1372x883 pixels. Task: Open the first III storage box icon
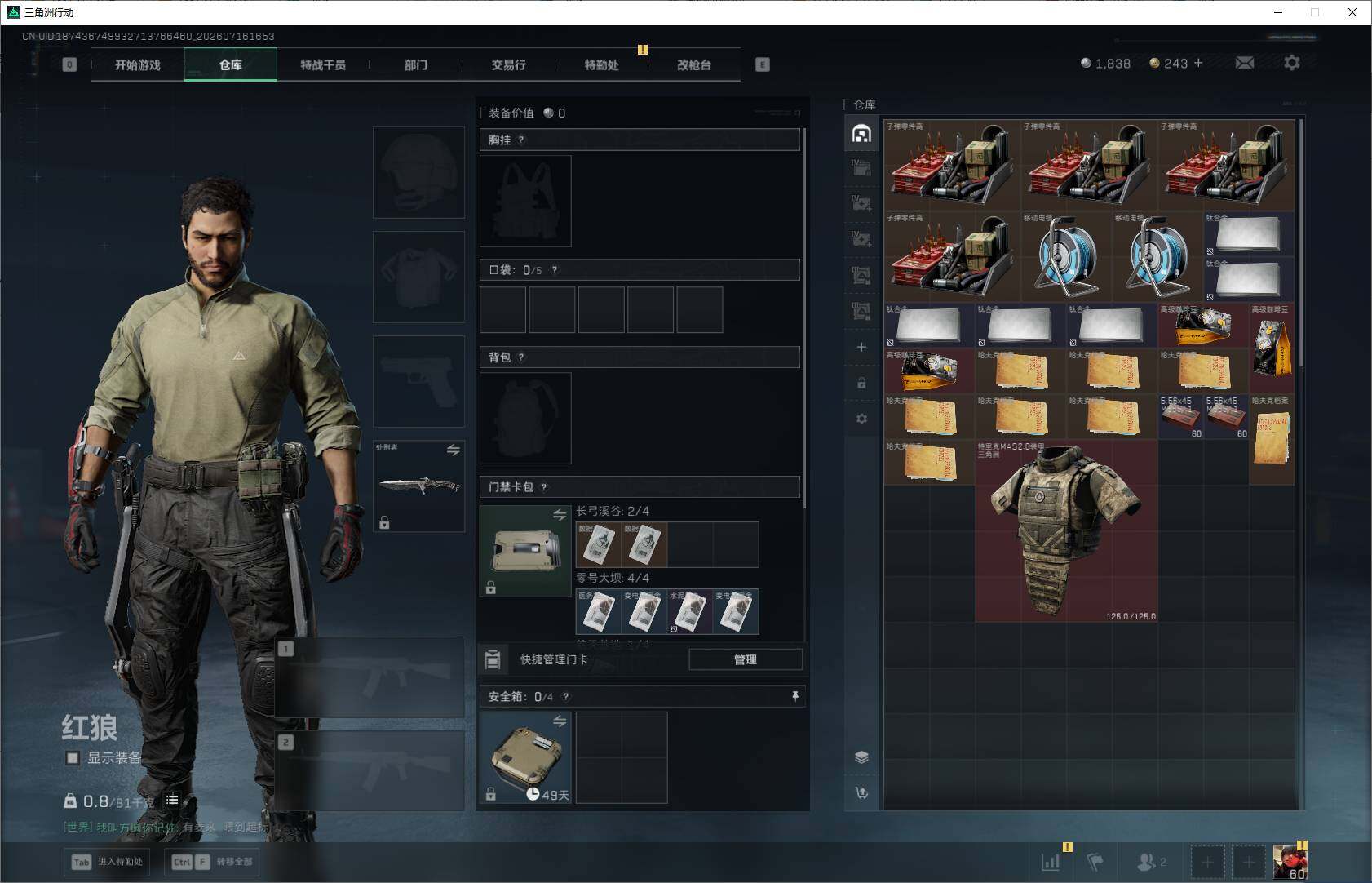(861, 275)
